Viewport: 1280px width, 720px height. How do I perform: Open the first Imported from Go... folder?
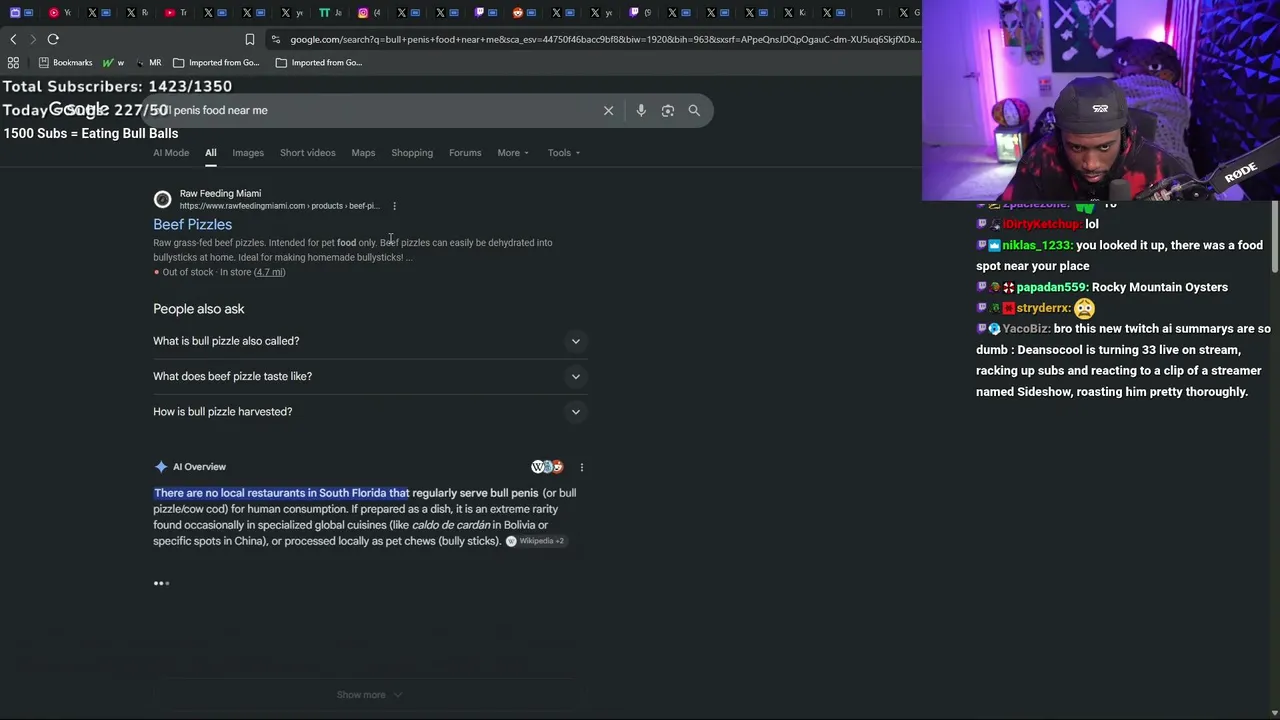point(216,62)
